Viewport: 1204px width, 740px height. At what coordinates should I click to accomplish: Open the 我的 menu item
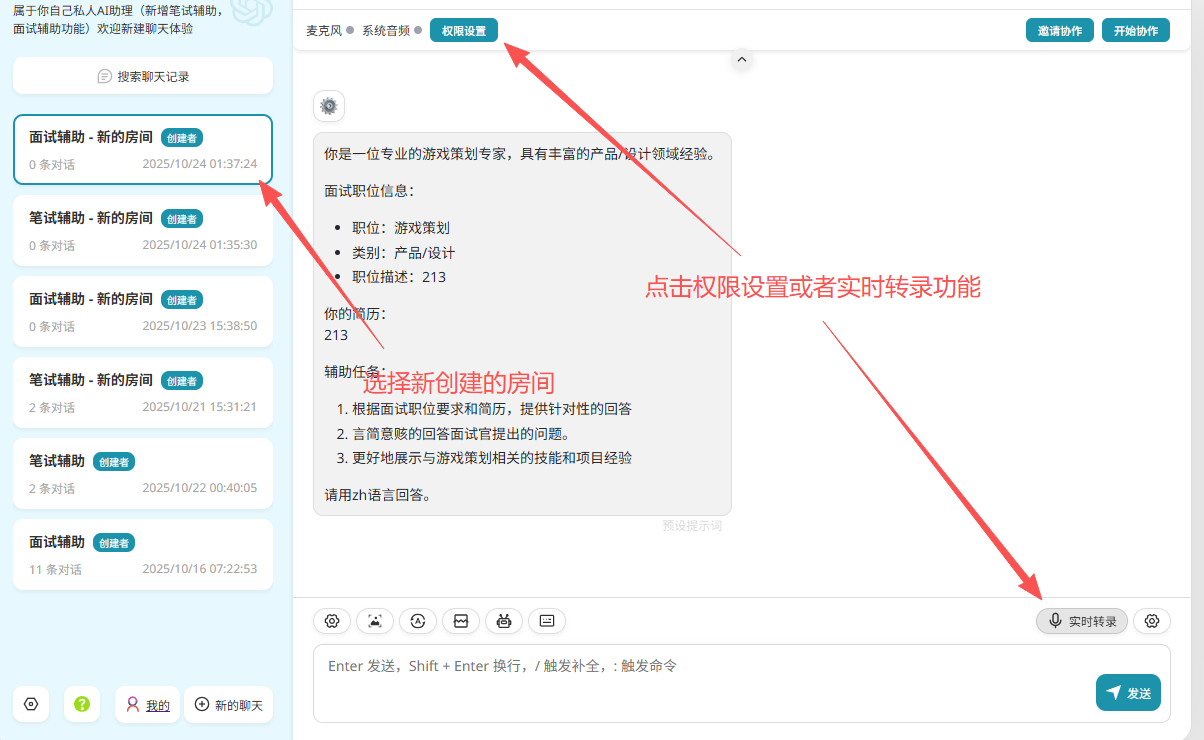click(147, 704)
